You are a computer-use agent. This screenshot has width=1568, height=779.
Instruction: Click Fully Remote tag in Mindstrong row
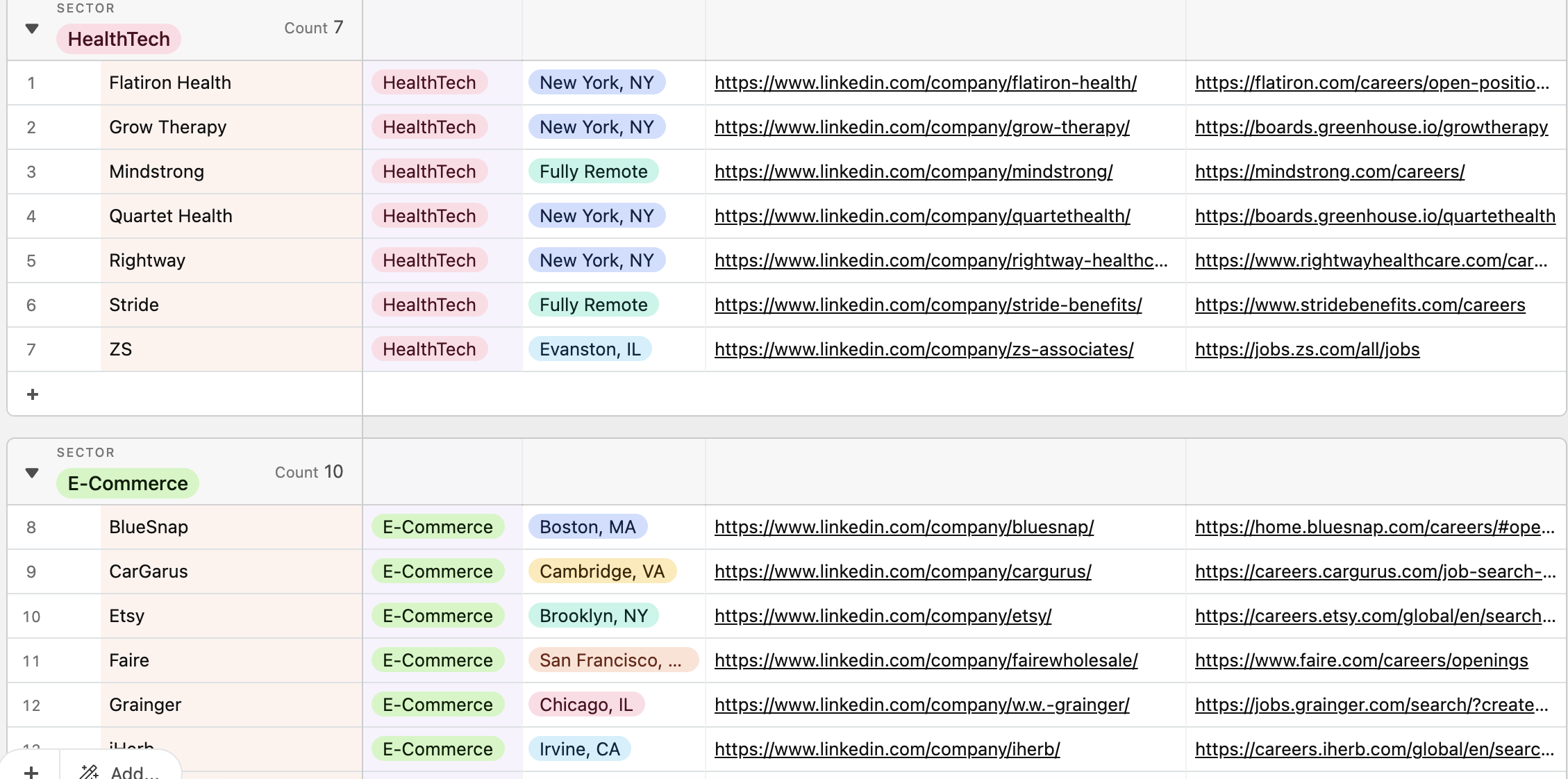pyautogui.click(x=594, y=171)
